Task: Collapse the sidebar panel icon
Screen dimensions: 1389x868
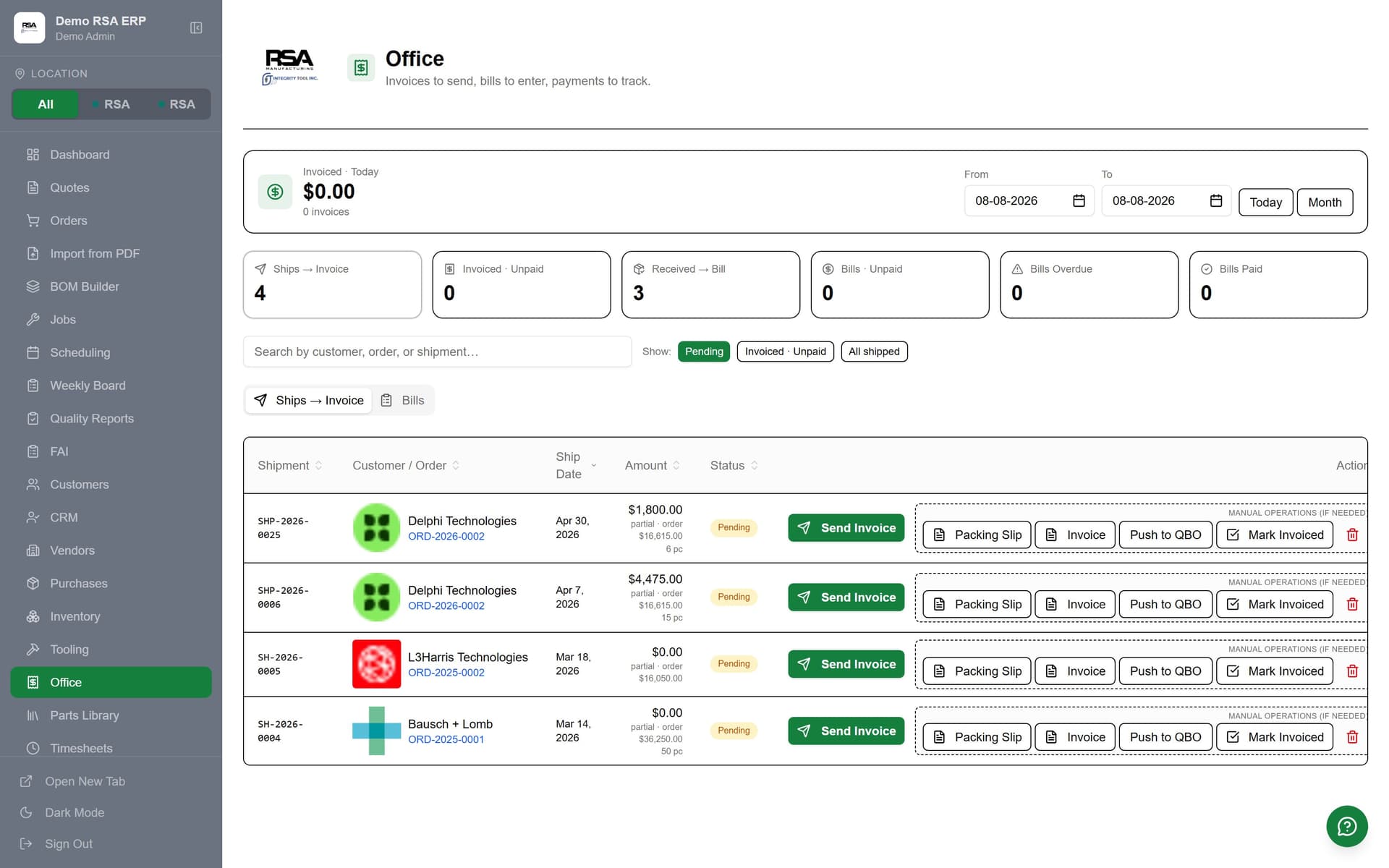Action: (x=196, y=27)
